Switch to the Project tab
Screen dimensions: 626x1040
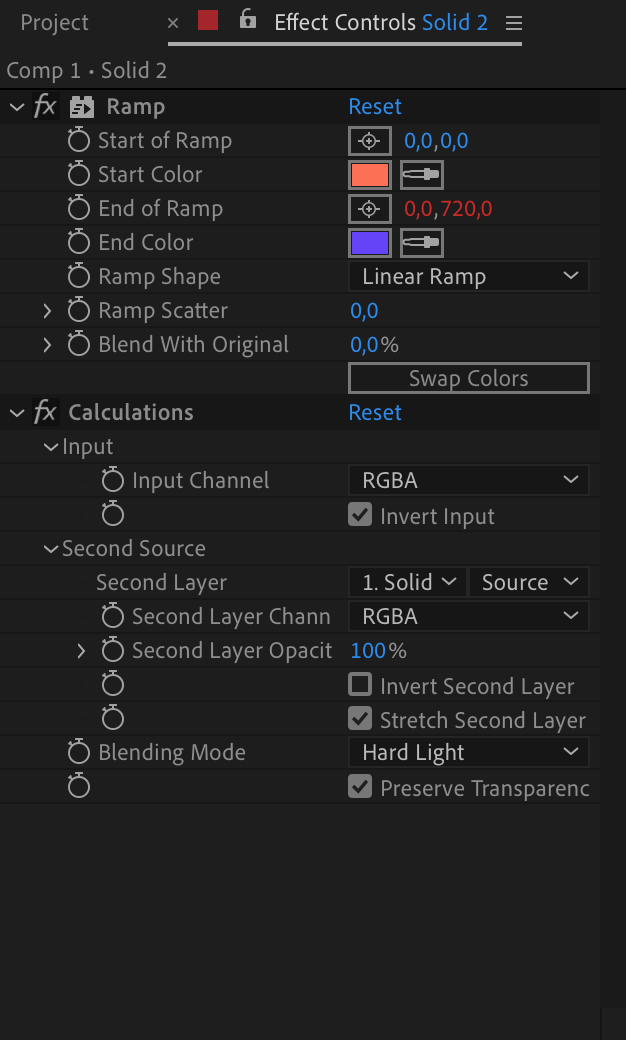click(54, 23)
